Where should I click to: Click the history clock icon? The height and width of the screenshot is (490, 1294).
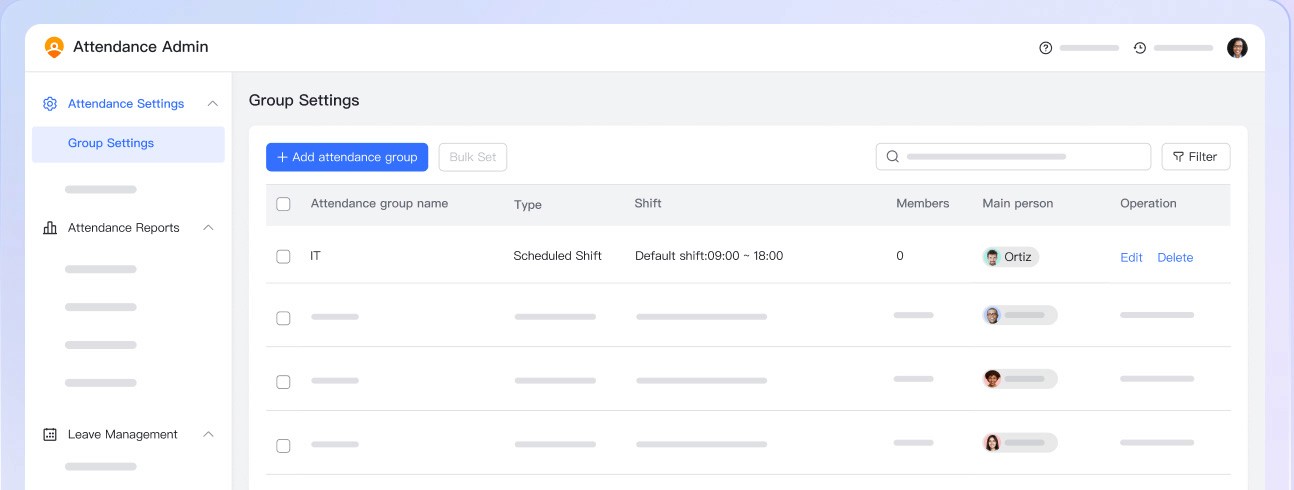pos(1139,48)
